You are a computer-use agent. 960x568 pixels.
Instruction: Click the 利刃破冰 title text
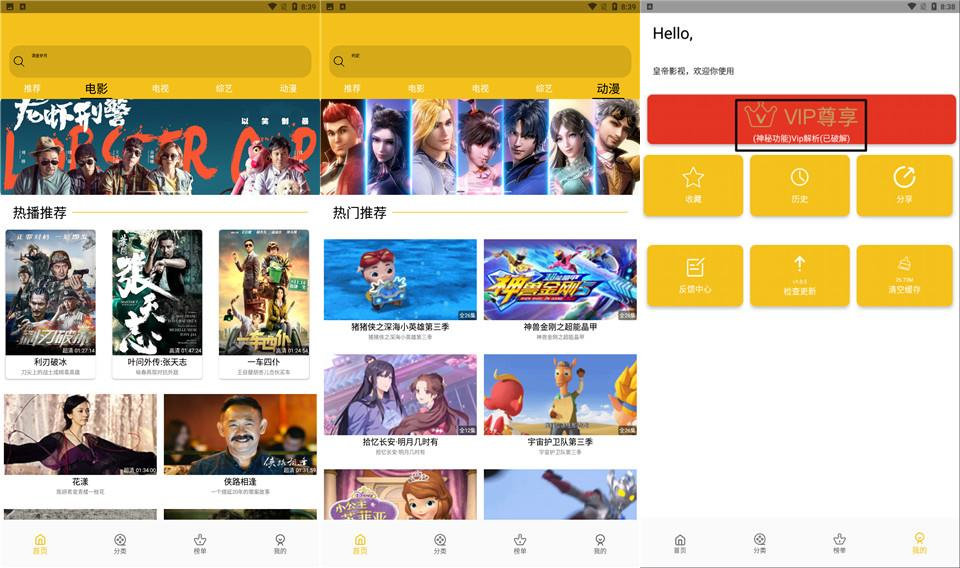pos(50,362)
